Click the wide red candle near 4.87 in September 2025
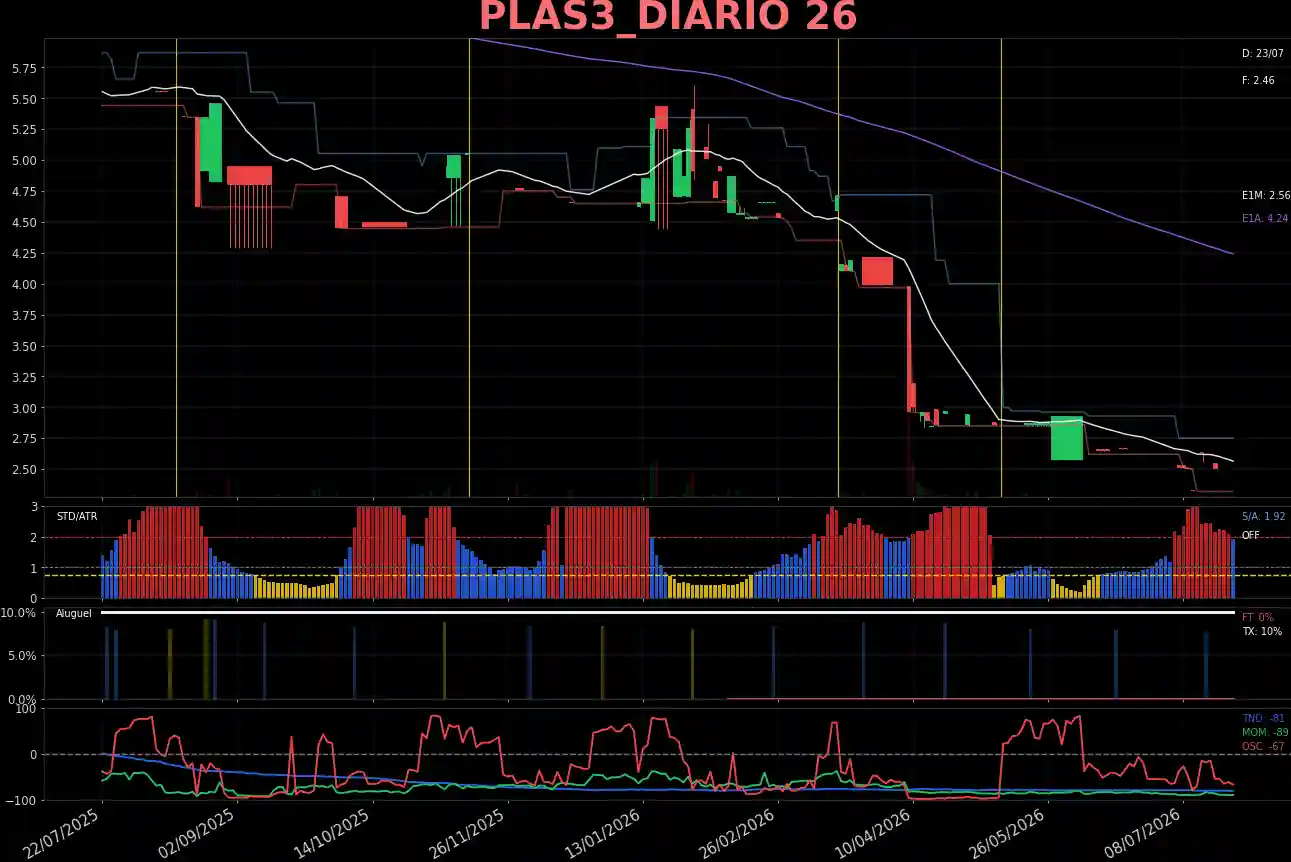The image size is (1291, 862). tap(249, 175)
